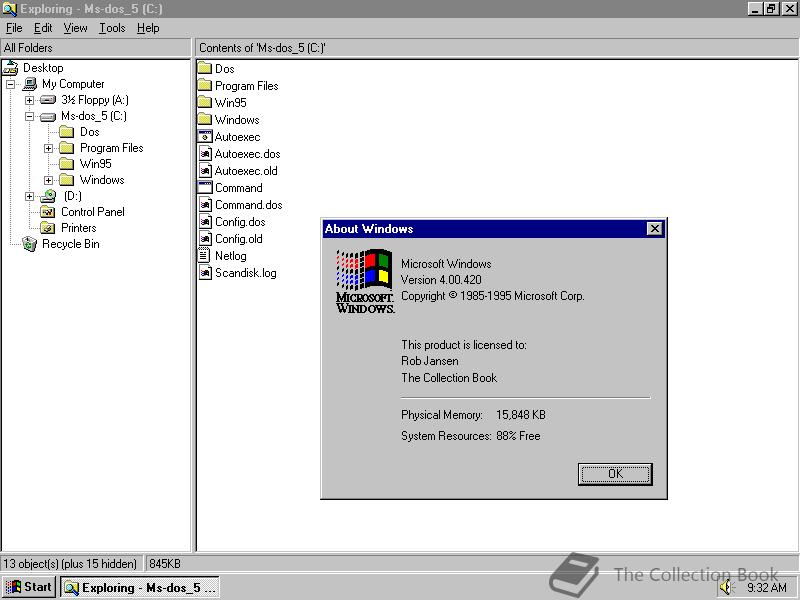The height and width of the screenshot is (600, 800).
Task: Open the Help menu
Action: point(148,28)
